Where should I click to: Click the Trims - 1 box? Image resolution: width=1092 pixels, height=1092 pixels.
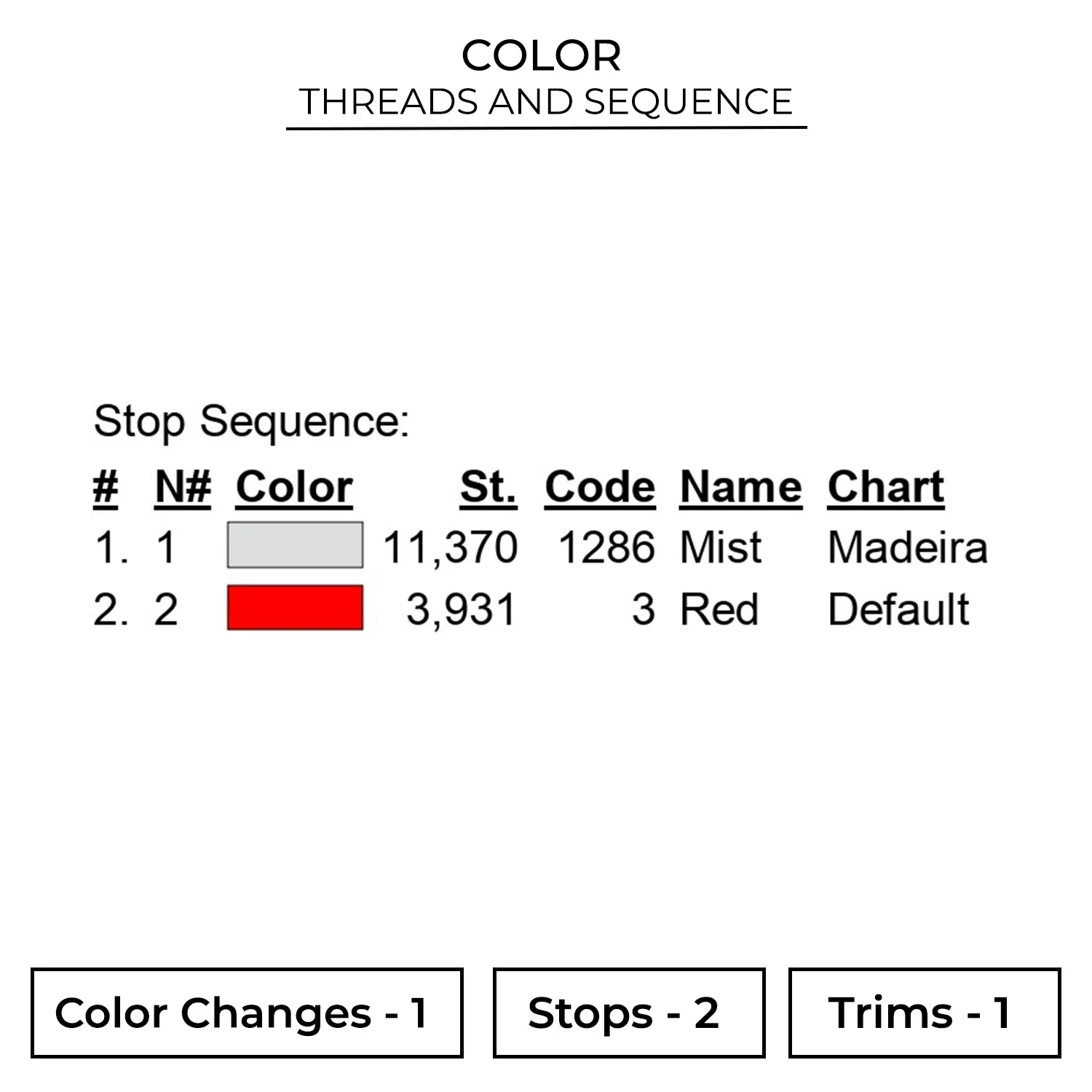coord(925,1013)
